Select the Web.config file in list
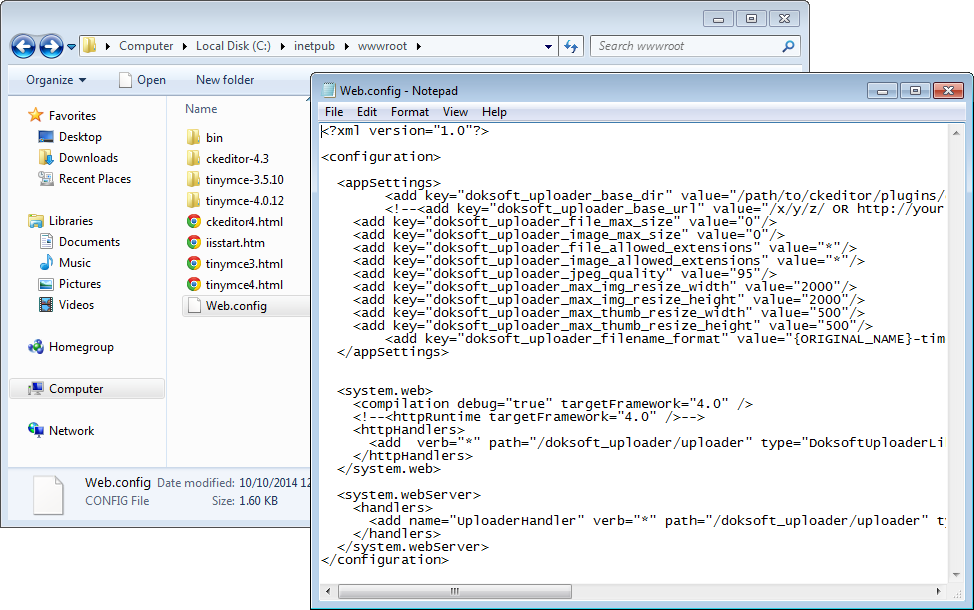The image size is (974, 610). [x=236, y=306]
